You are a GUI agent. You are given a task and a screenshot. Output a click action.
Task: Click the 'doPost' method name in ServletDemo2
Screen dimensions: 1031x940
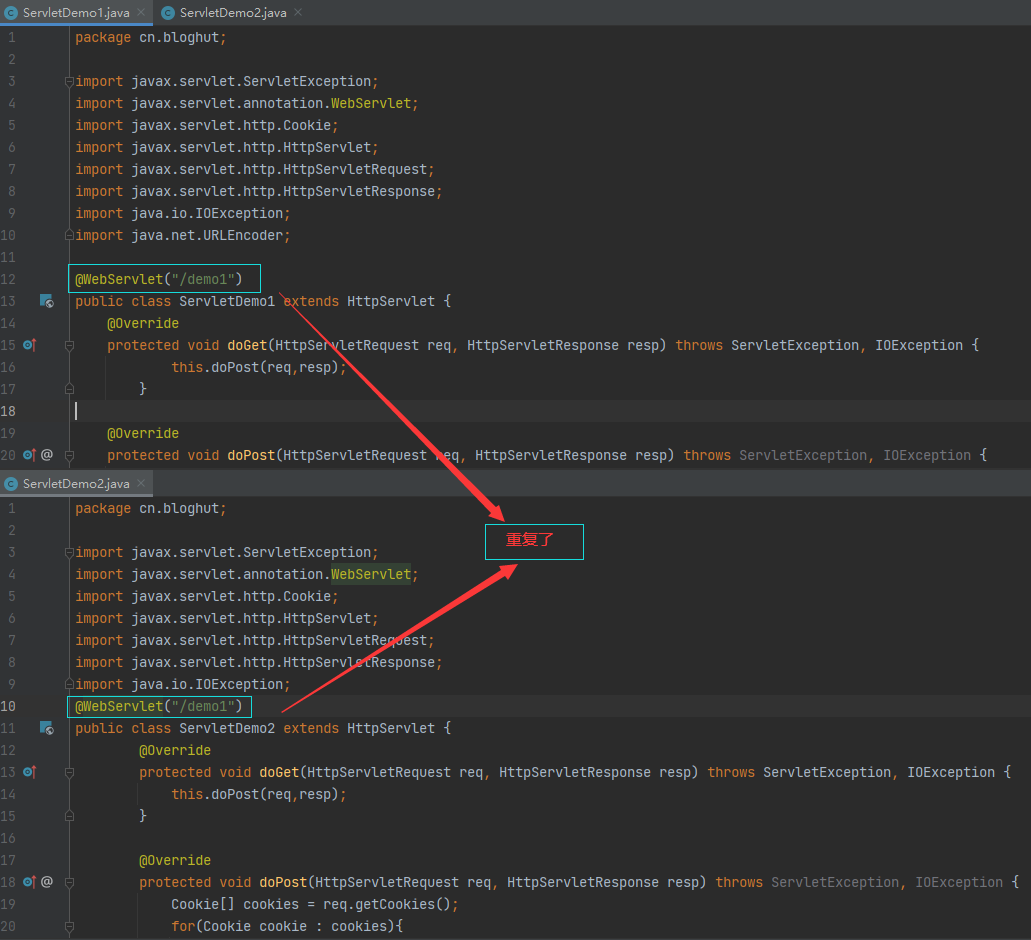coord(283,882)
